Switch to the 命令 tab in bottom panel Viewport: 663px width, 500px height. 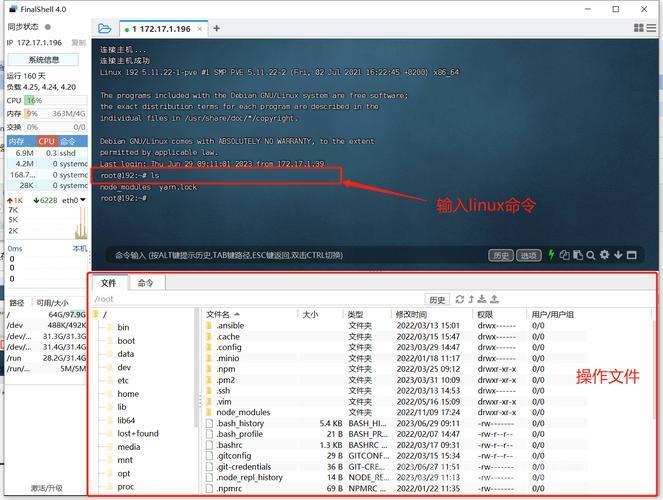coord(145,283)
